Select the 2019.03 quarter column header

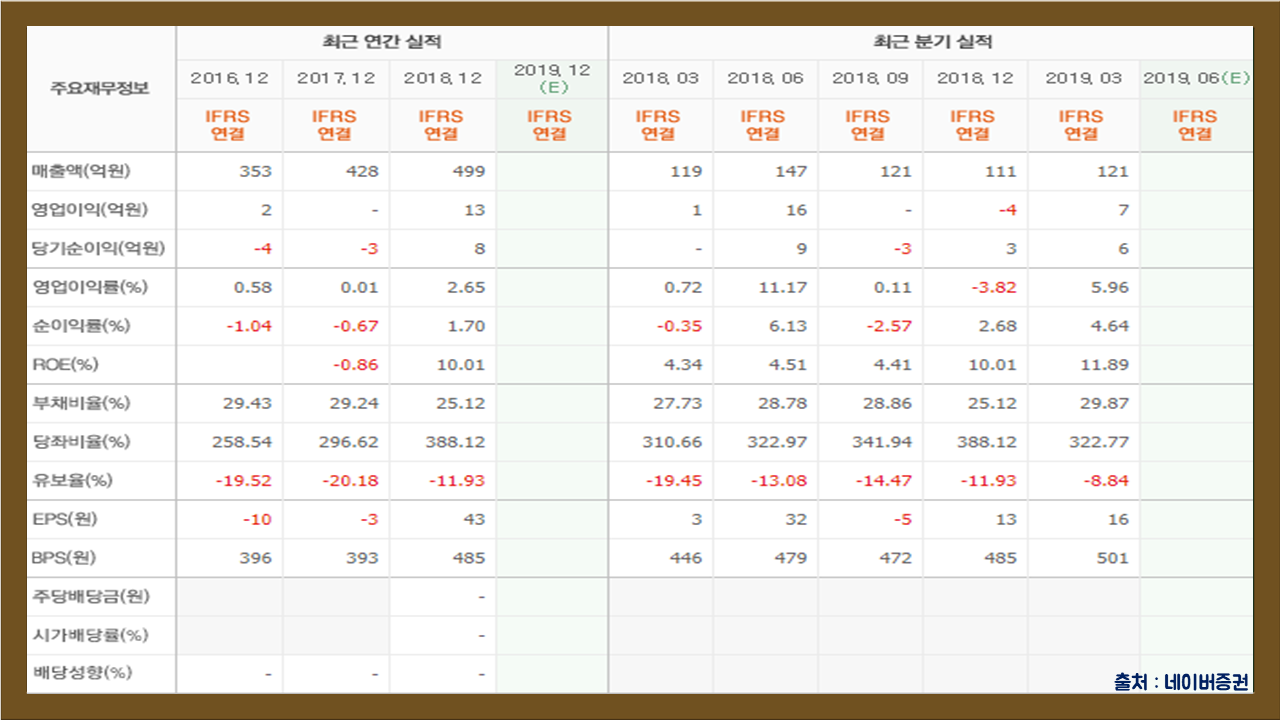pos(1083,78)
